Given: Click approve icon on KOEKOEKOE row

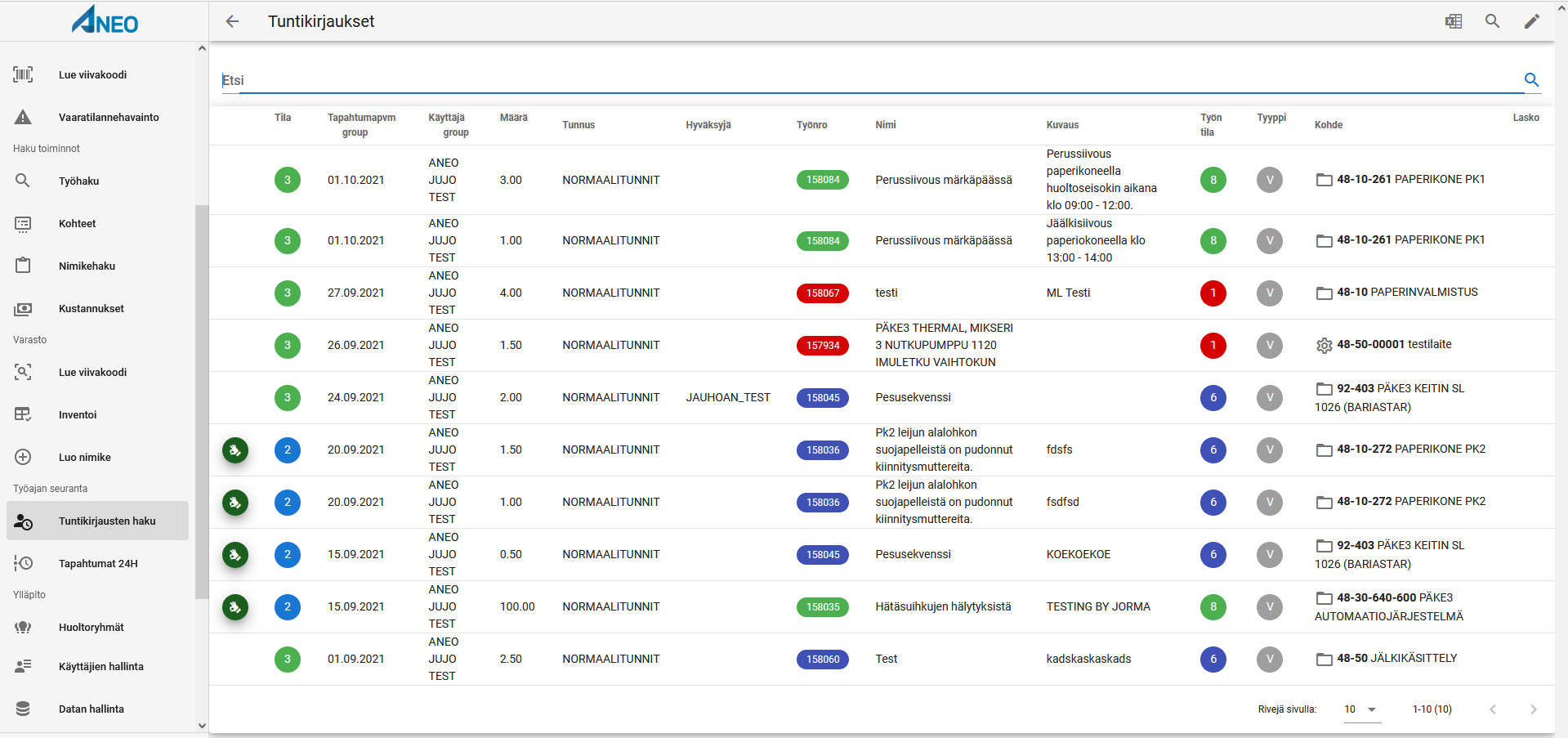Looking at the screenshot, I should [x=235, y=554].
